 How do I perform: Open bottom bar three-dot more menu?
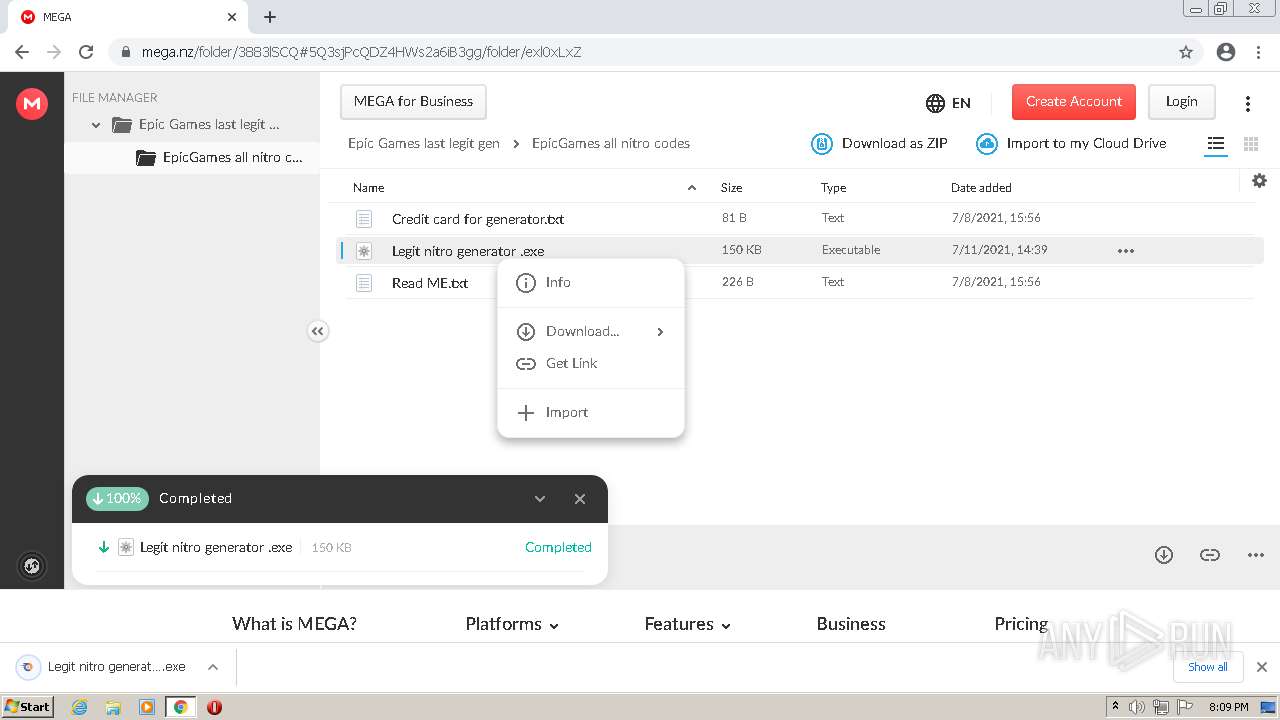(1256, 555)
